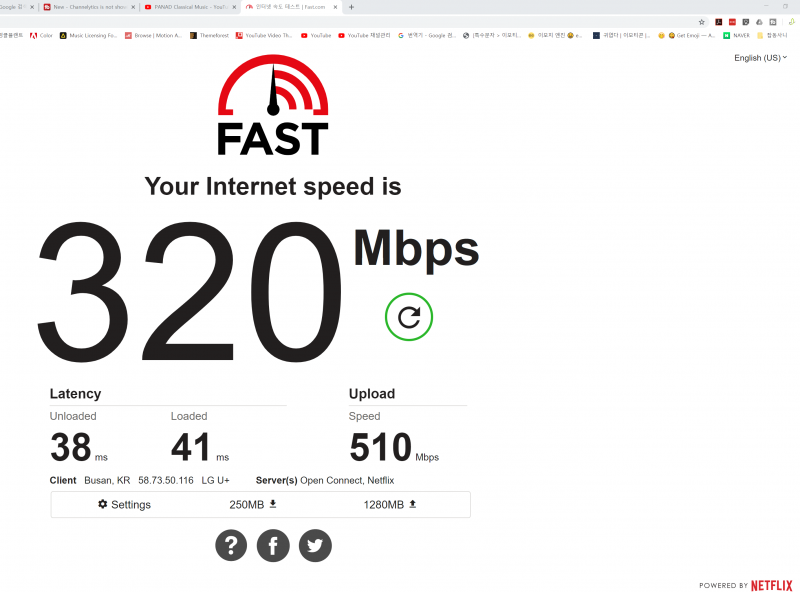Open the YouTube Video Thumbnail bookmark
The height and width of the screenshot is (592, 800).
click(264, 35)
